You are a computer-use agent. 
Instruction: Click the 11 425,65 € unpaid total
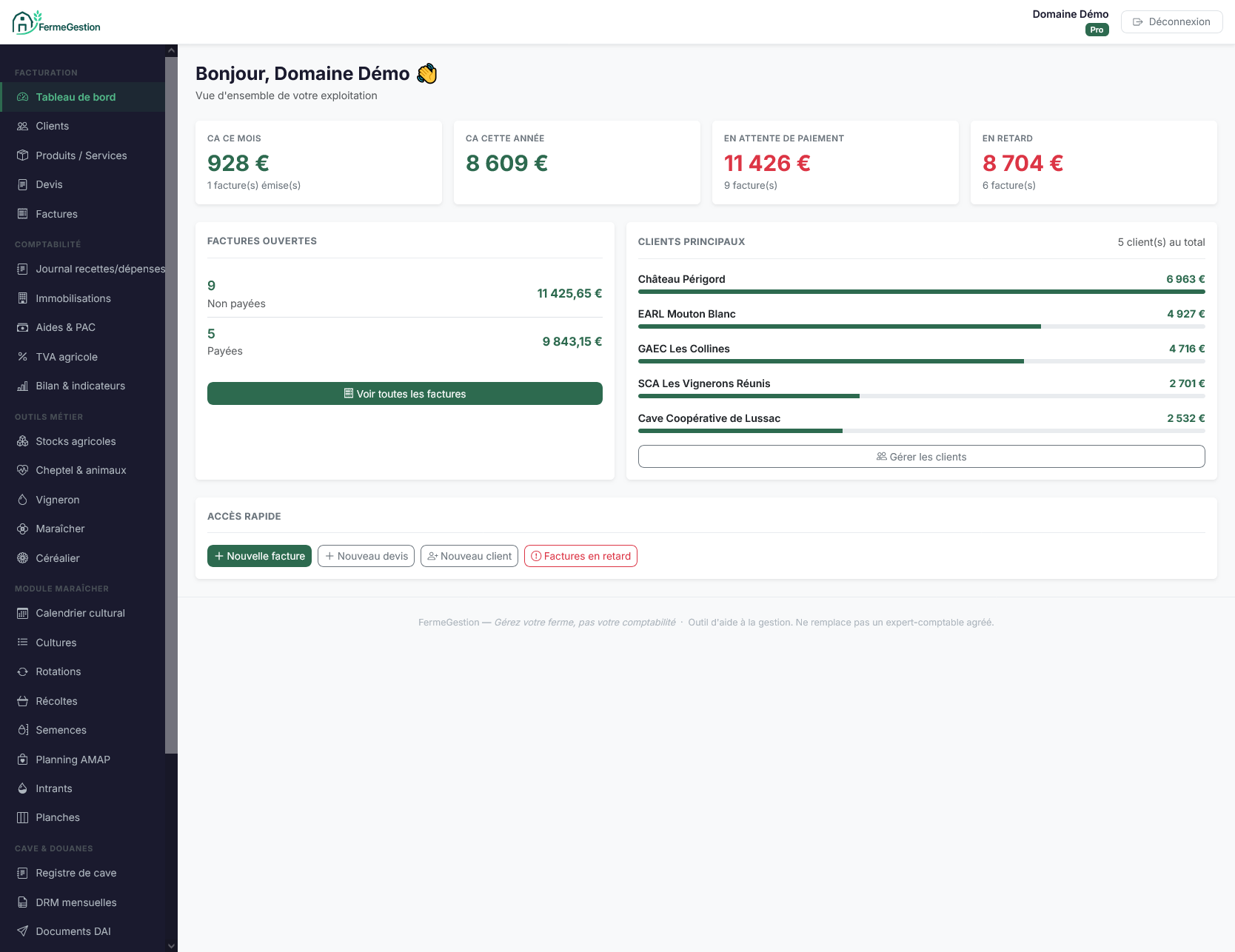[569, 293]
